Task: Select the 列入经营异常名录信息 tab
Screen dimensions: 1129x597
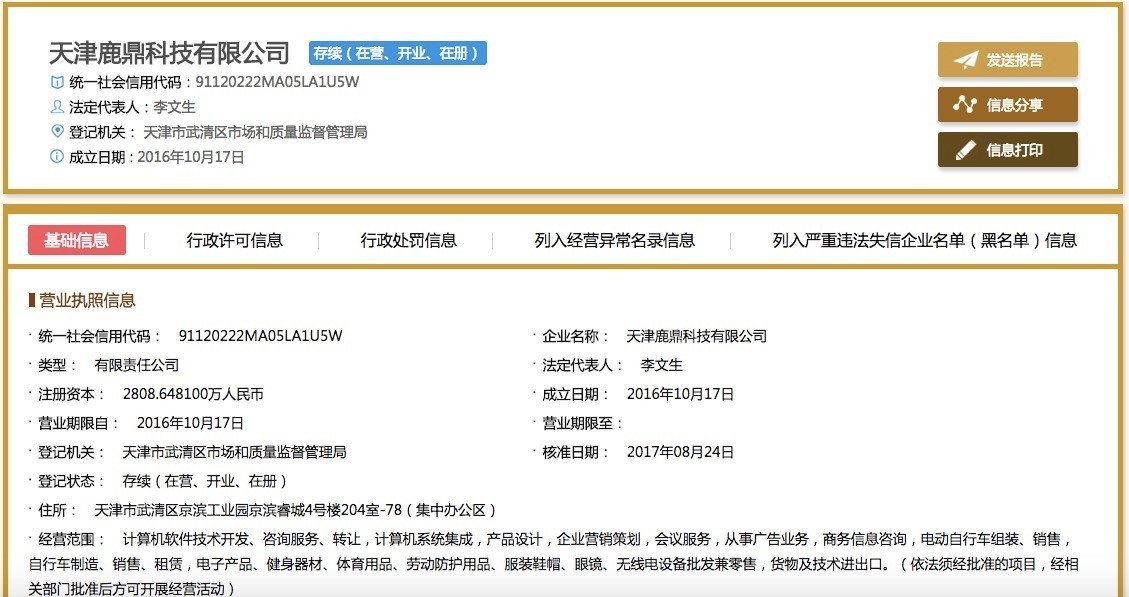Action: (x=615, y=240)
